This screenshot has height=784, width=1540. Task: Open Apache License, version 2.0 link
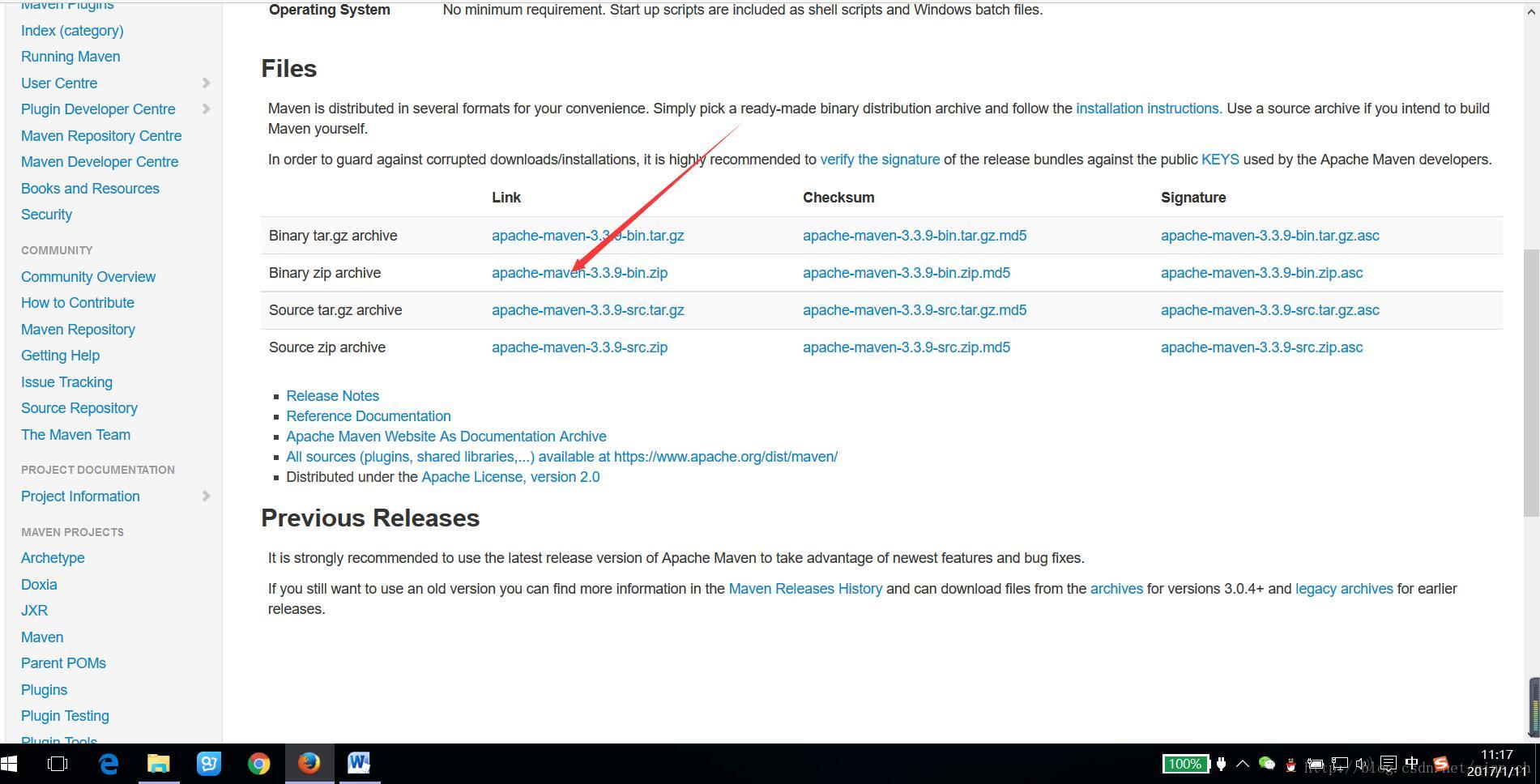(510, 477)
